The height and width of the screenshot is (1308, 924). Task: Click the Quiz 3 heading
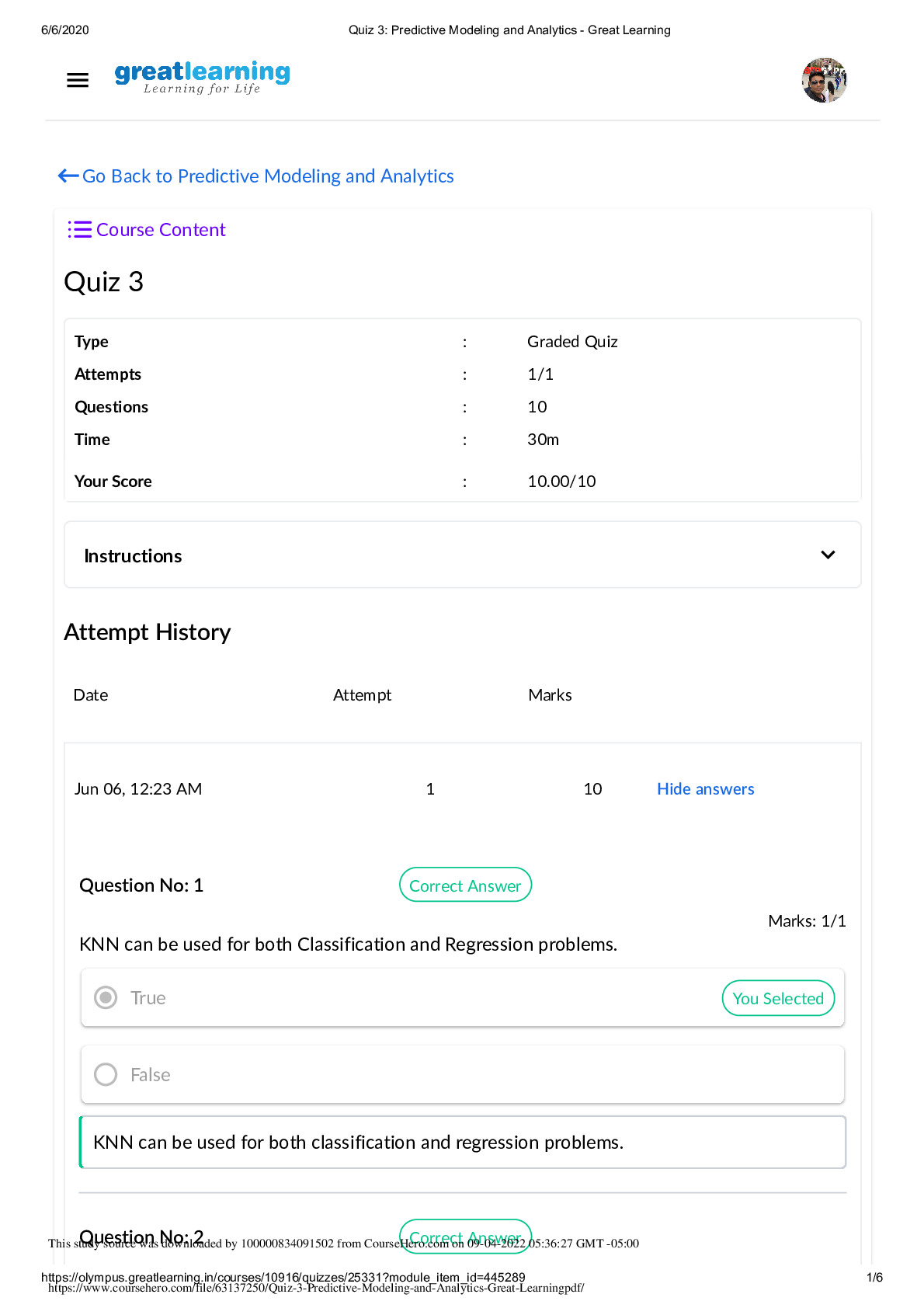pyautogui.click(x=104, y=282)
